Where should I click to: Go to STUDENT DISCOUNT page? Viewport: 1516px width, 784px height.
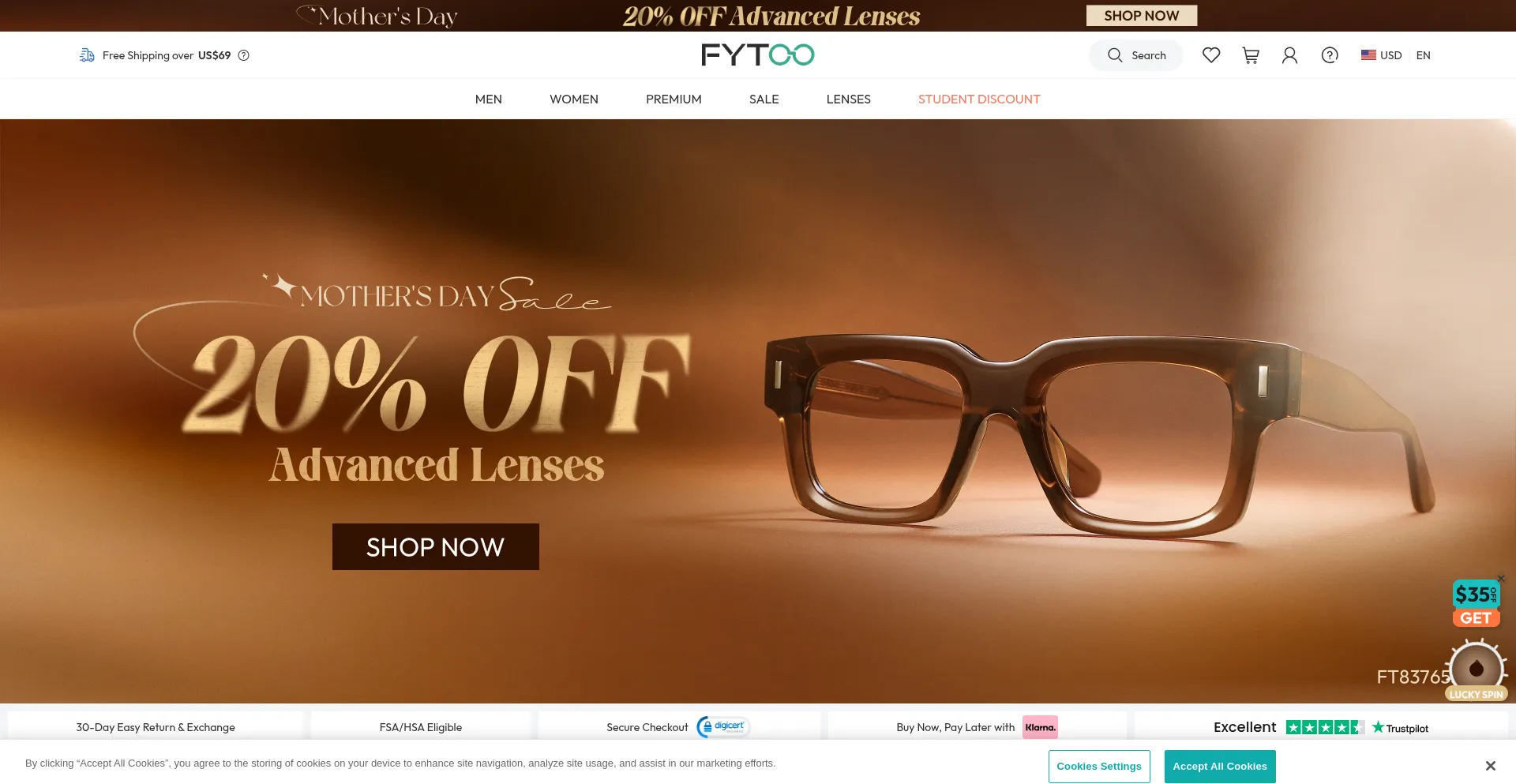point(979,99)
